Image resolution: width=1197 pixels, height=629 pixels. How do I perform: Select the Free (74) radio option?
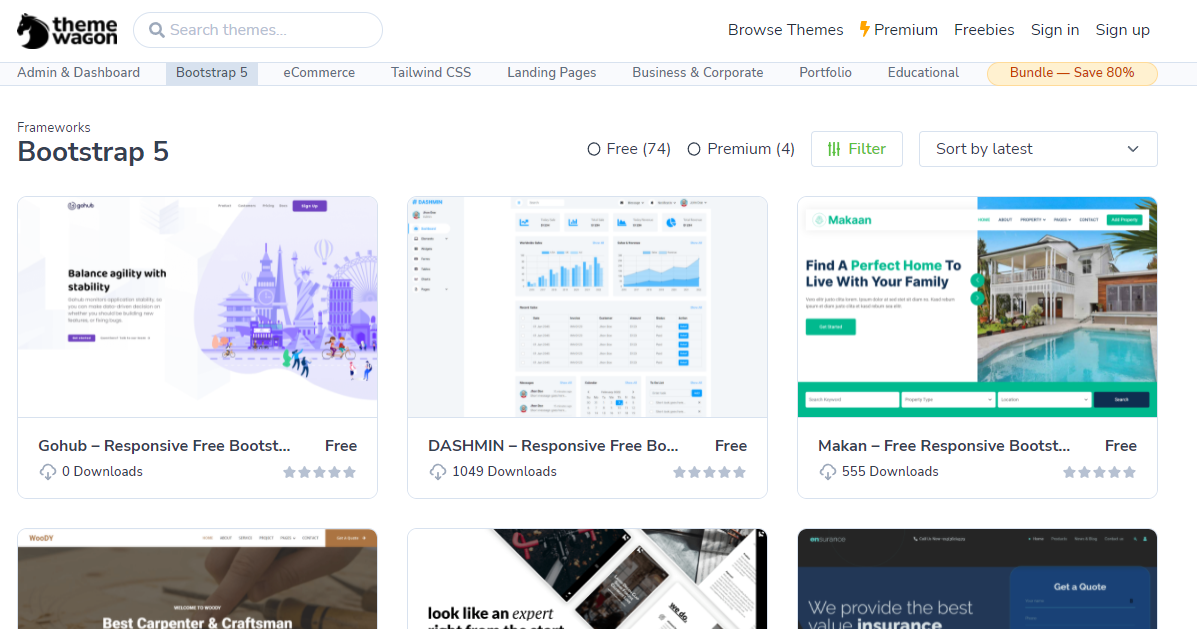(x=593, y=149)
